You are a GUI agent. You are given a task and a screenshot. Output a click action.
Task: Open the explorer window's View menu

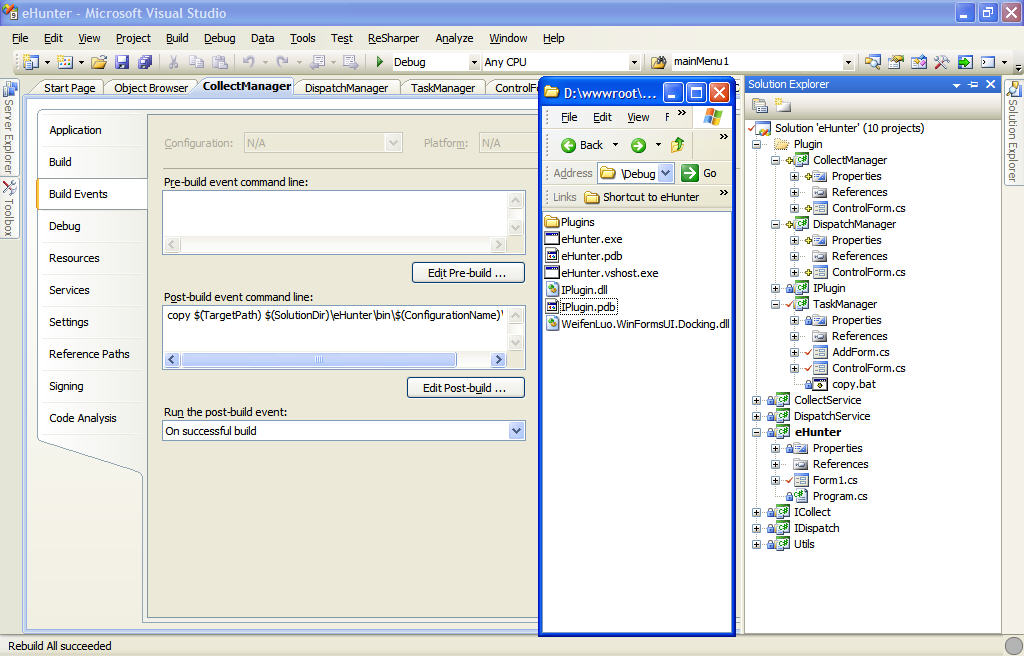pyautogui.click(x=638, y=117)
